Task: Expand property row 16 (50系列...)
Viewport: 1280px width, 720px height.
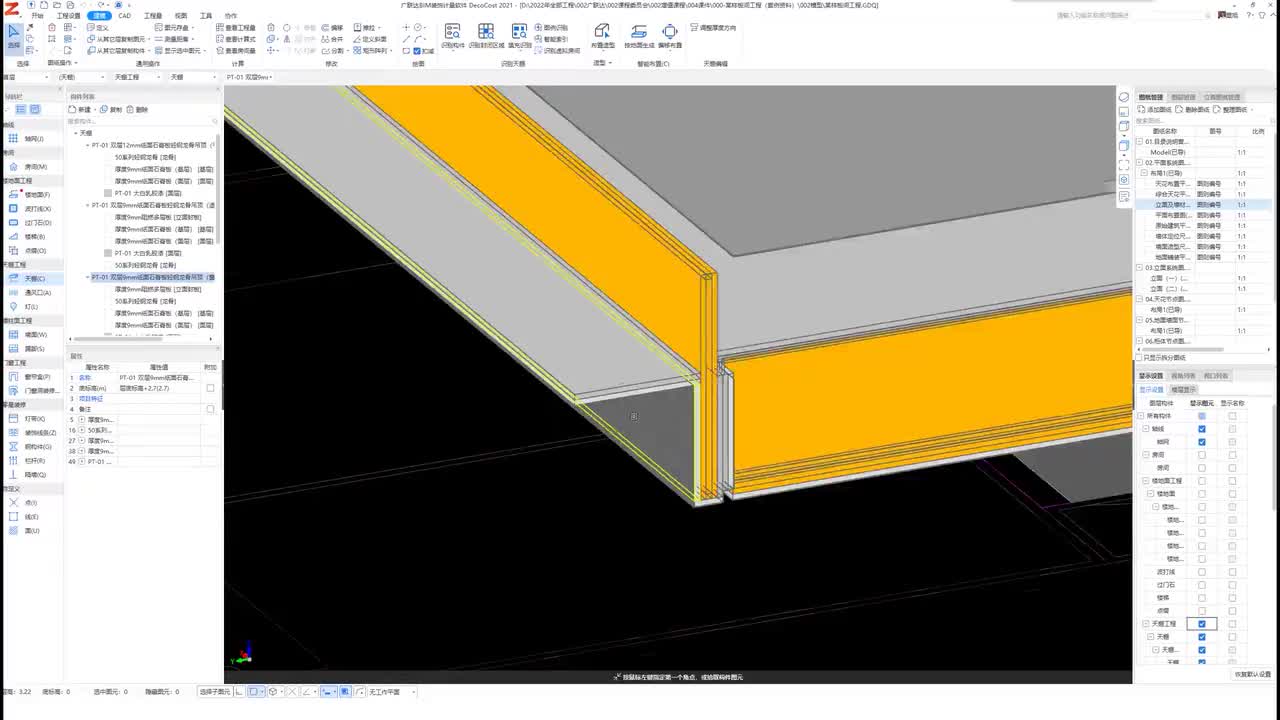Action: tap(82, 430)
